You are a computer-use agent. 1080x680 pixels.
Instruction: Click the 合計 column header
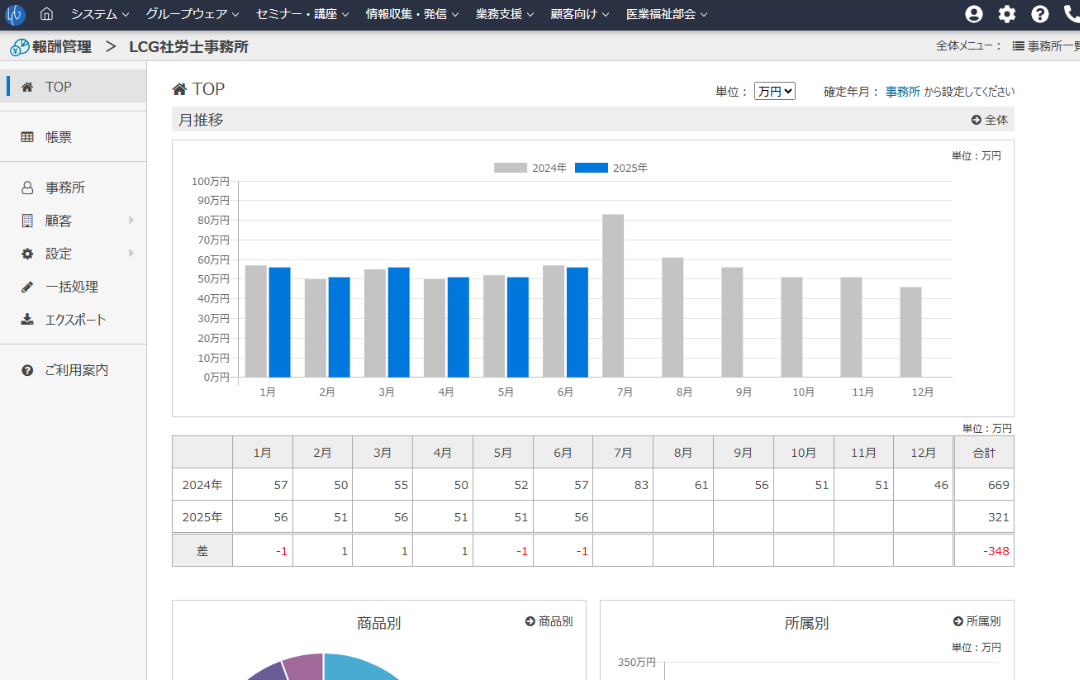tap(984, 453)
